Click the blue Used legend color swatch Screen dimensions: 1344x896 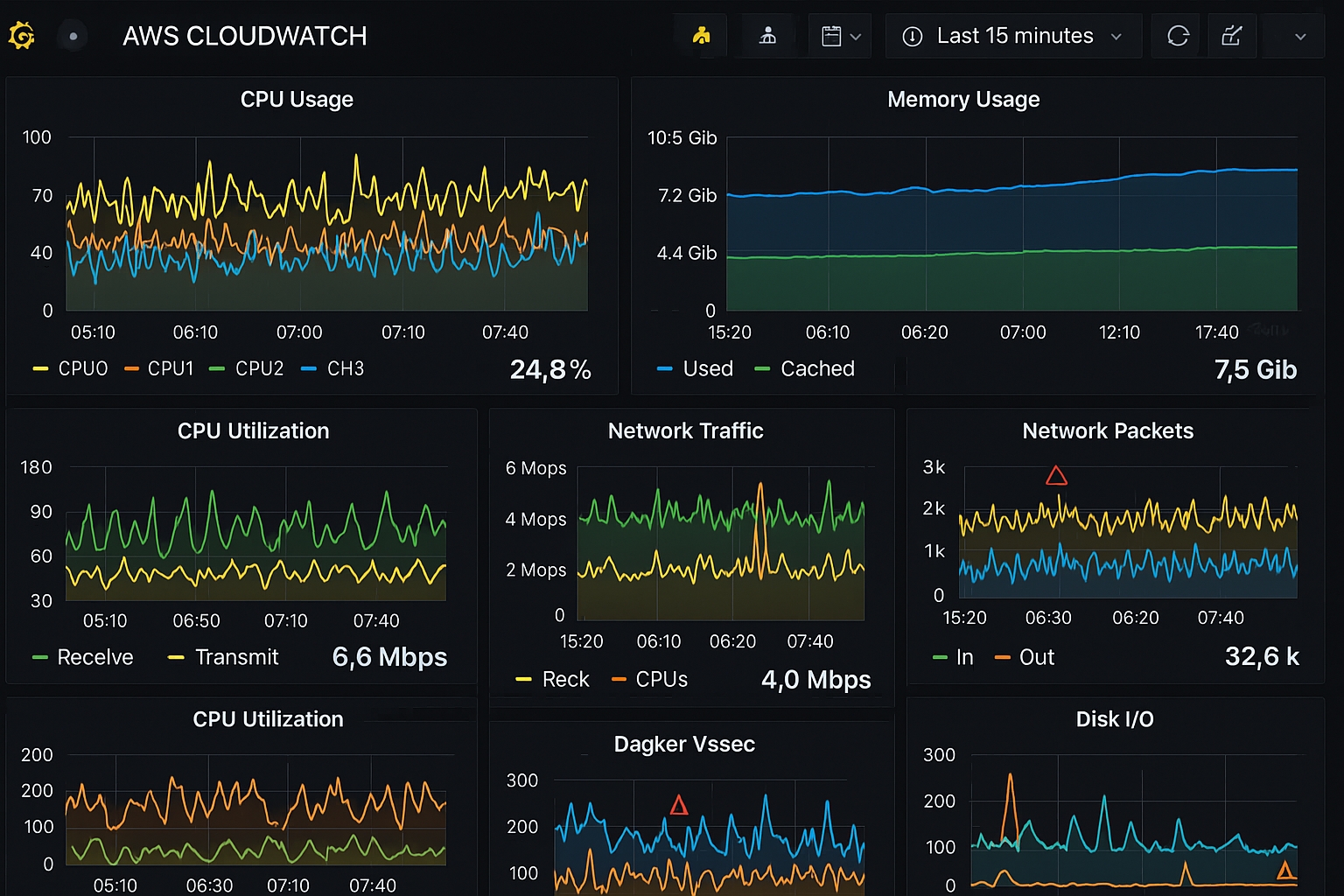pyautogui.click(x=665, y=369)
